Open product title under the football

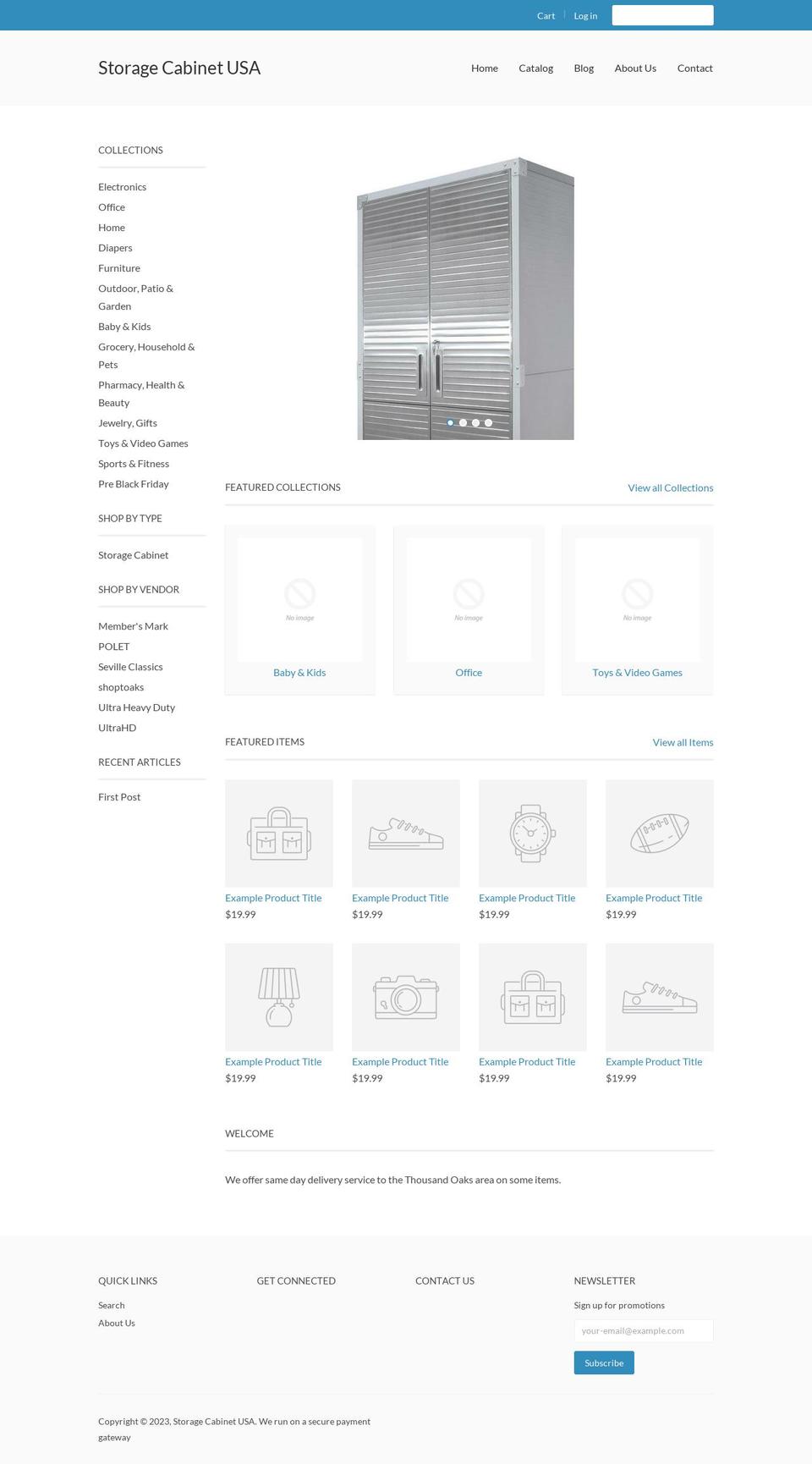pos(654,899)
